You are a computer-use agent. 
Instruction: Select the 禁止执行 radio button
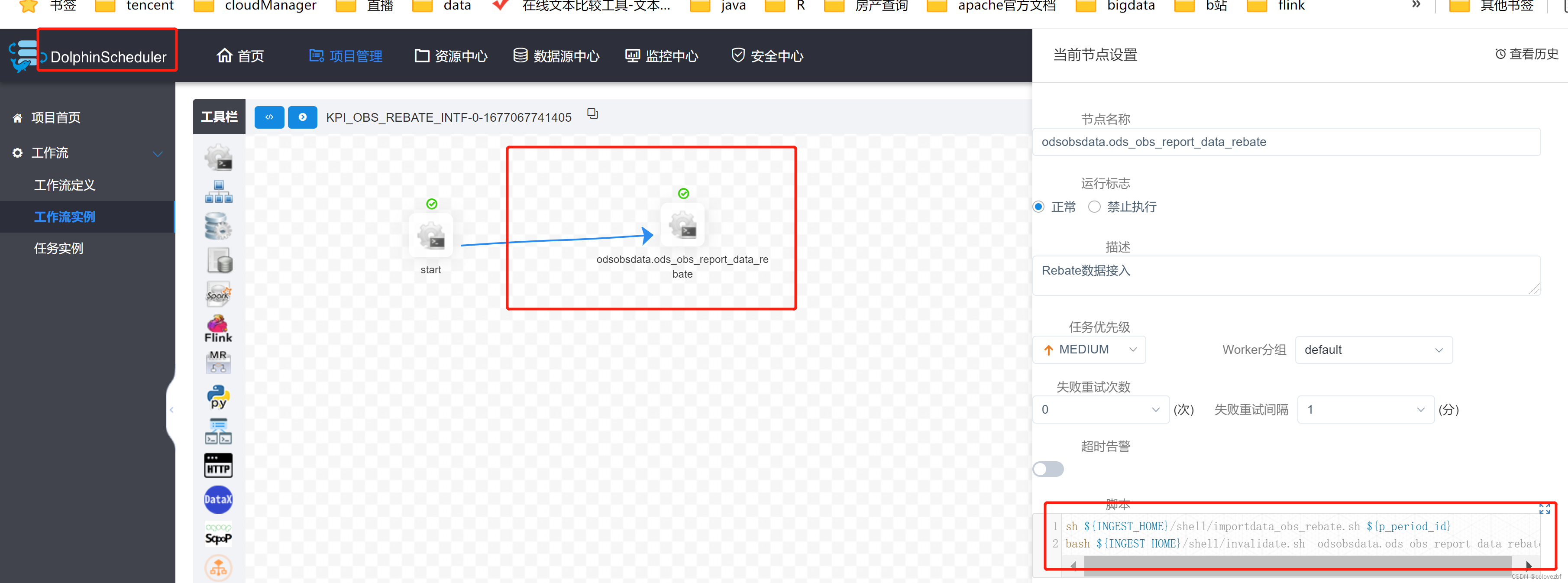point(1094,207)
